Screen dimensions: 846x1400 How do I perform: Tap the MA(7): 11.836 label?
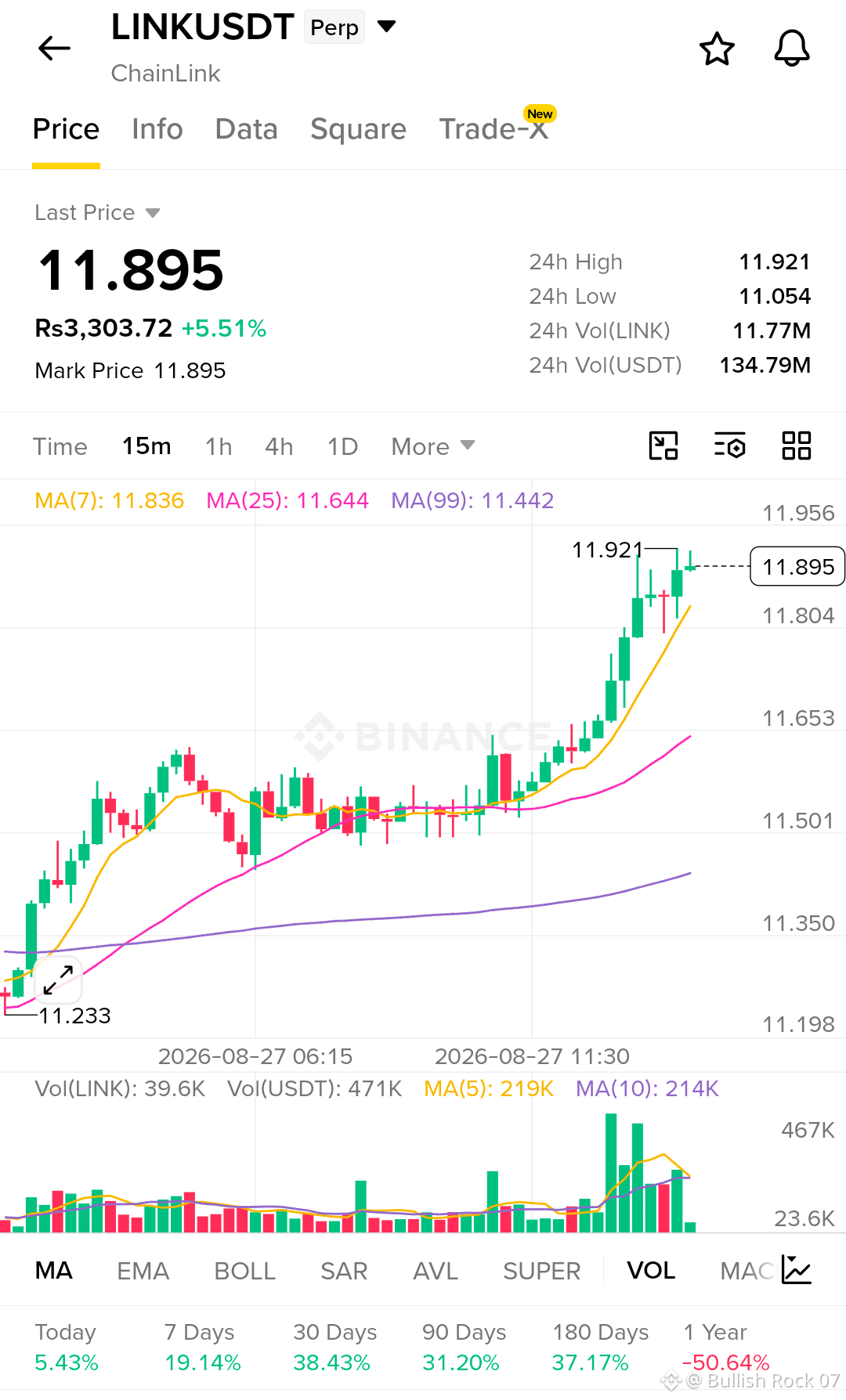[110, 500]
